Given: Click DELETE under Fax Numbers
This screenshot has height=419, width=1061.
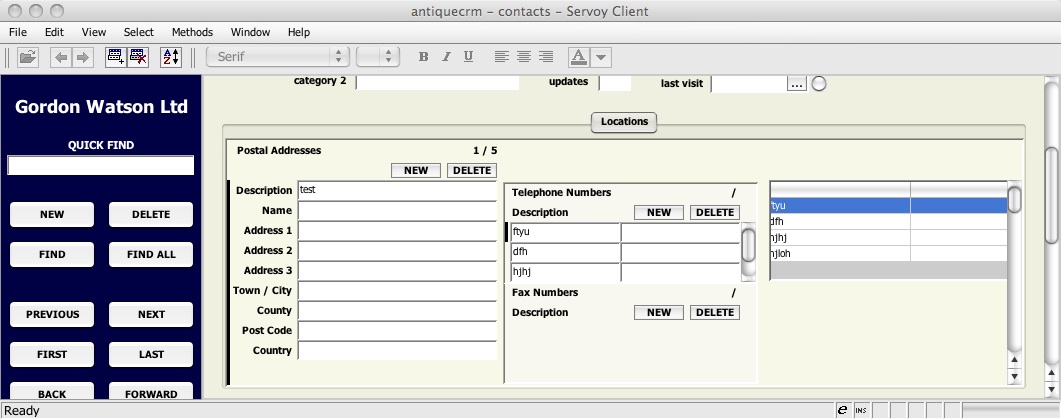Looking at the screenshot, I should pos(715,313).
